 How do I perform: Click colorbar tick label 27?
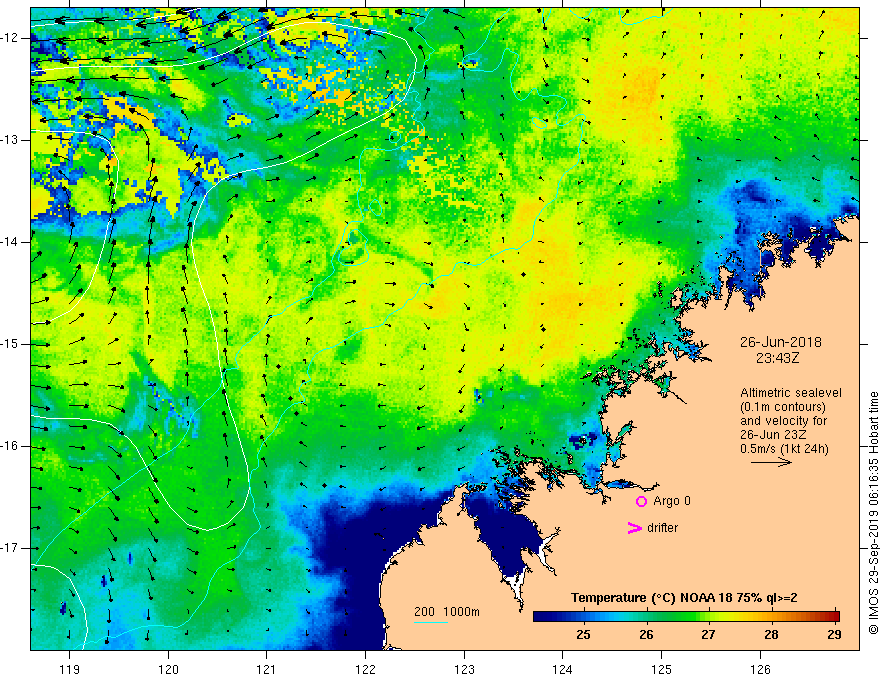[x=709, y=635]
